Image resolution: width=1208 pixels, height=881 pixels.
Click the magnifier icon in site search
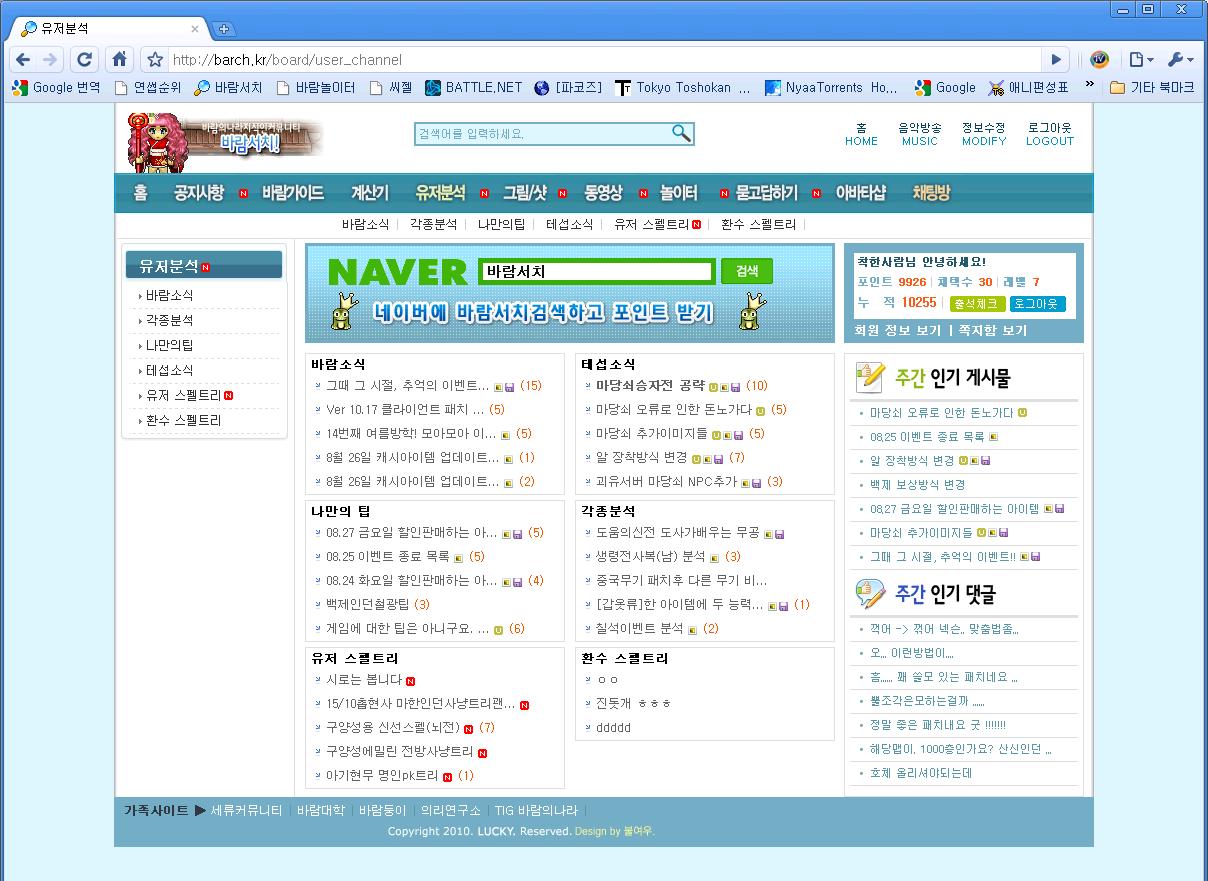click(681, 133)
